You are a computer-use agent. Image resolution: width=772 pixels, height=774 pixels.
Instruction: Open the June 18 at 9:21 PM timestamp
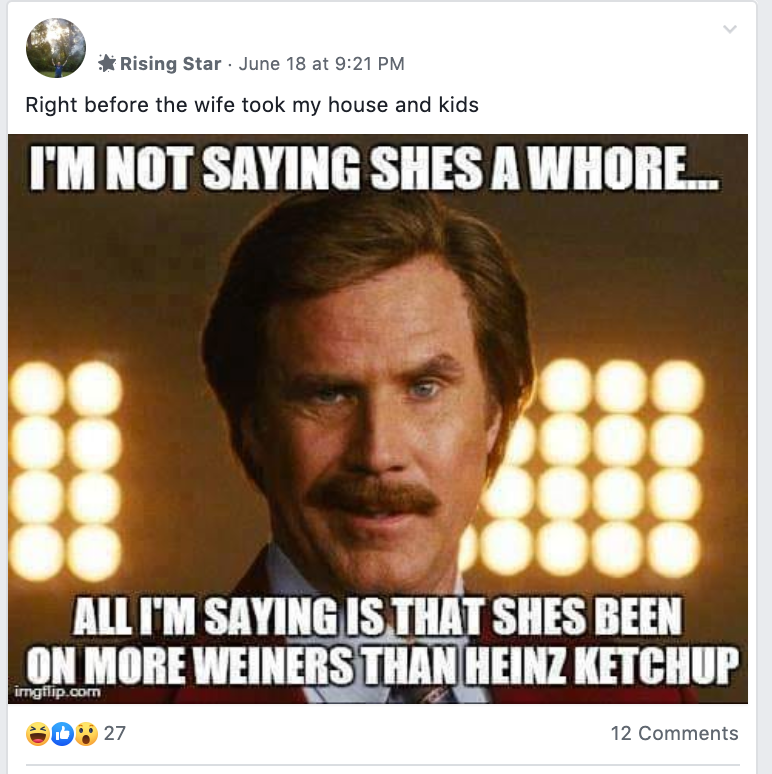[321, 64]
